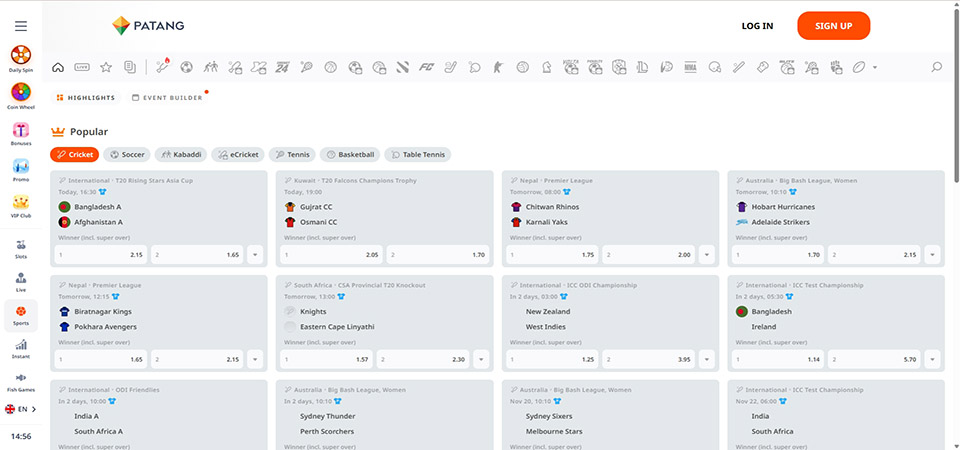Select the Soccer filter pill
This screenshot has height=450, width=960.
[x=127, y=155]
